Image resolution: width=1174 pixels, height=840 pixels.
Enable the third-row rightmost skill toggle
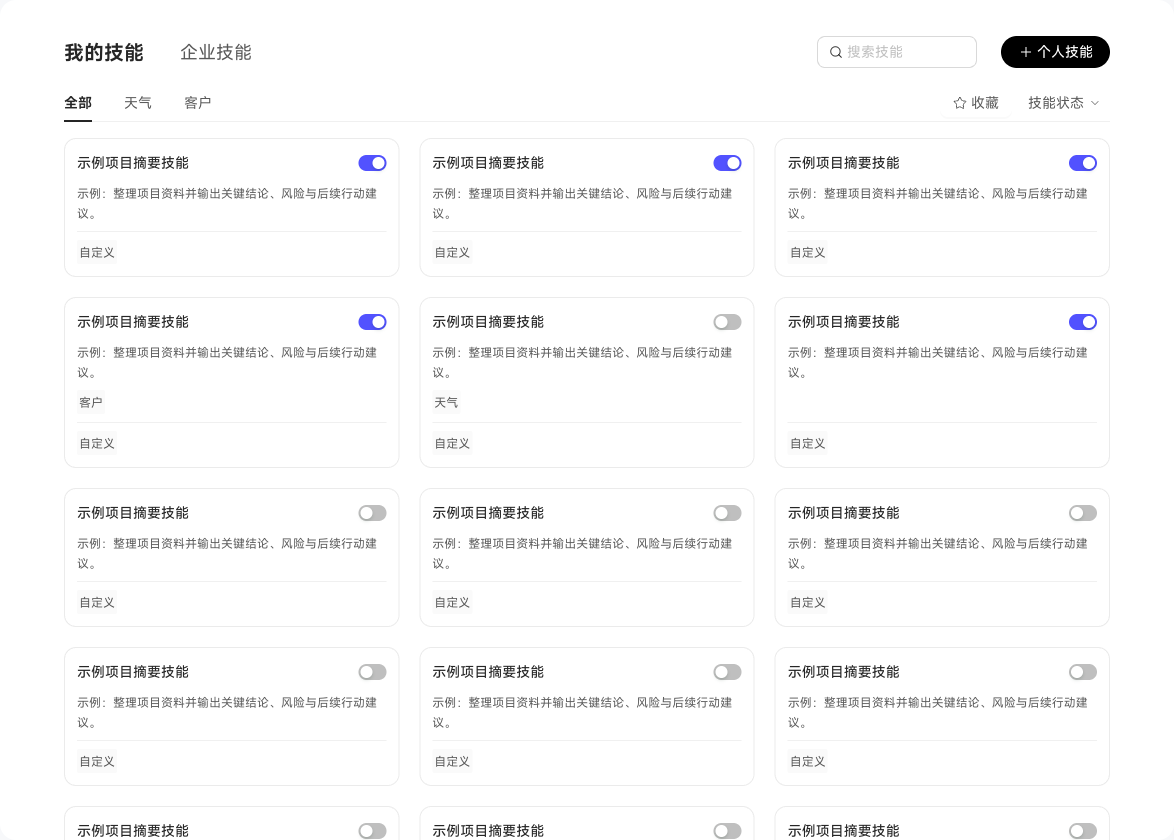pos(1083,513)
